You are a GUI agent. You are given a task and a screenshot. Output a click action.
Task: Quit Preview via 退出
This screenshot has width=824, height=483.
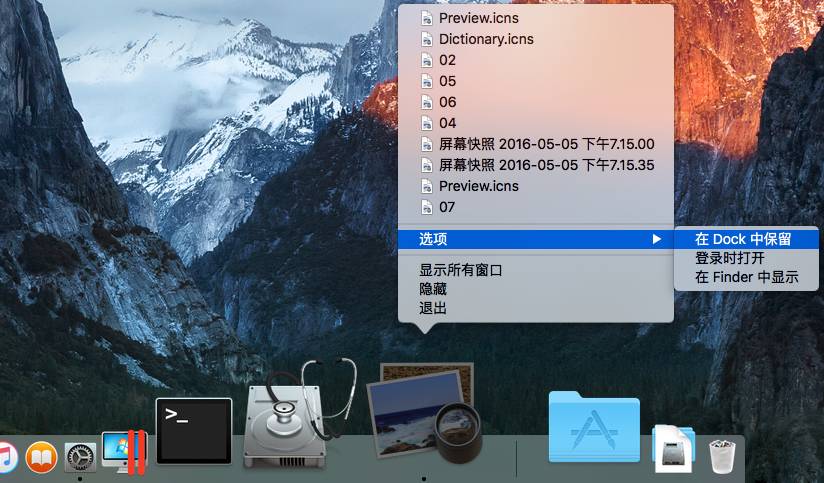pyautogui.click(x=433, y=308)
